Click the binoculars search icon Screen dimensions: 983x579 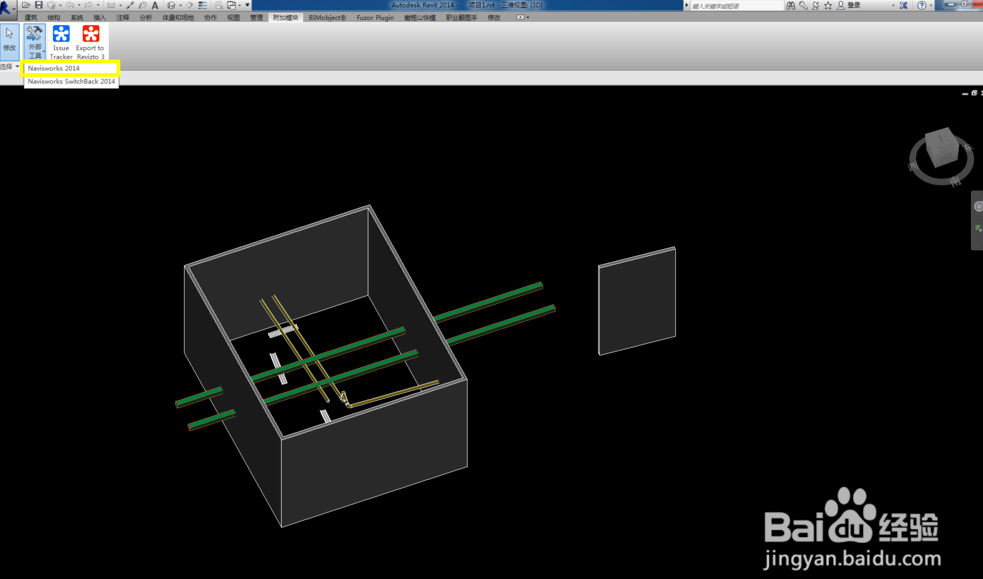791,6
